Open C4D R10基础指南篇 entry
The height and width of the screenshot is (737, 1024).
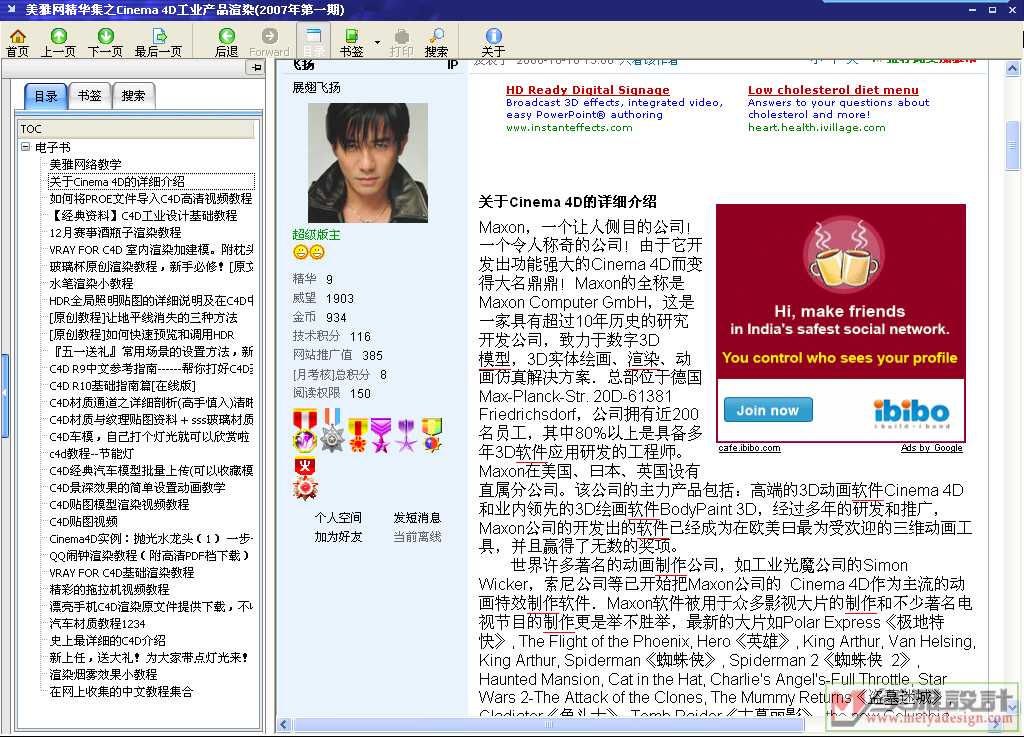[123, 386]
